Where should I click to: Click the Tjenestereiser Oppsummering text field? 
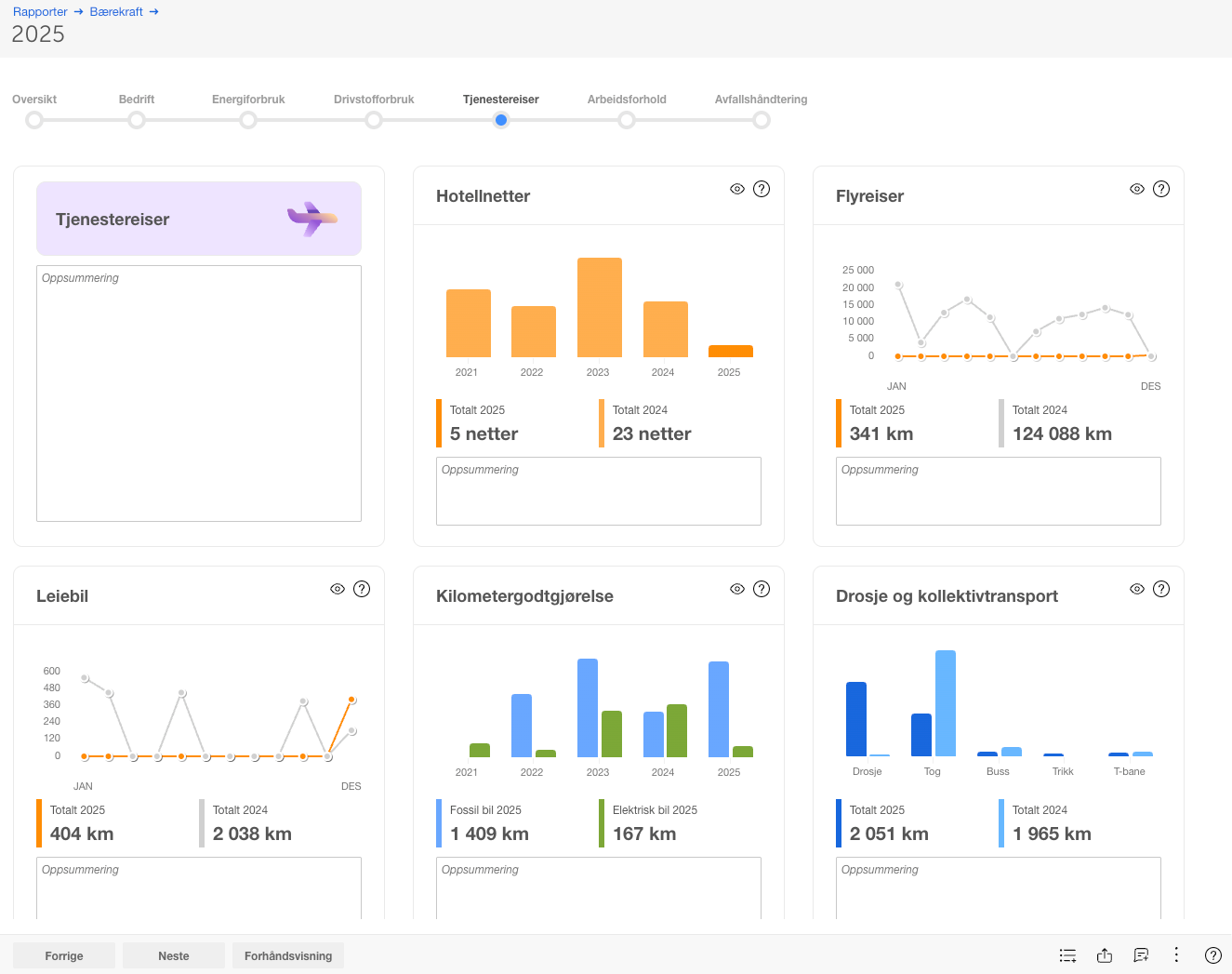199,394
